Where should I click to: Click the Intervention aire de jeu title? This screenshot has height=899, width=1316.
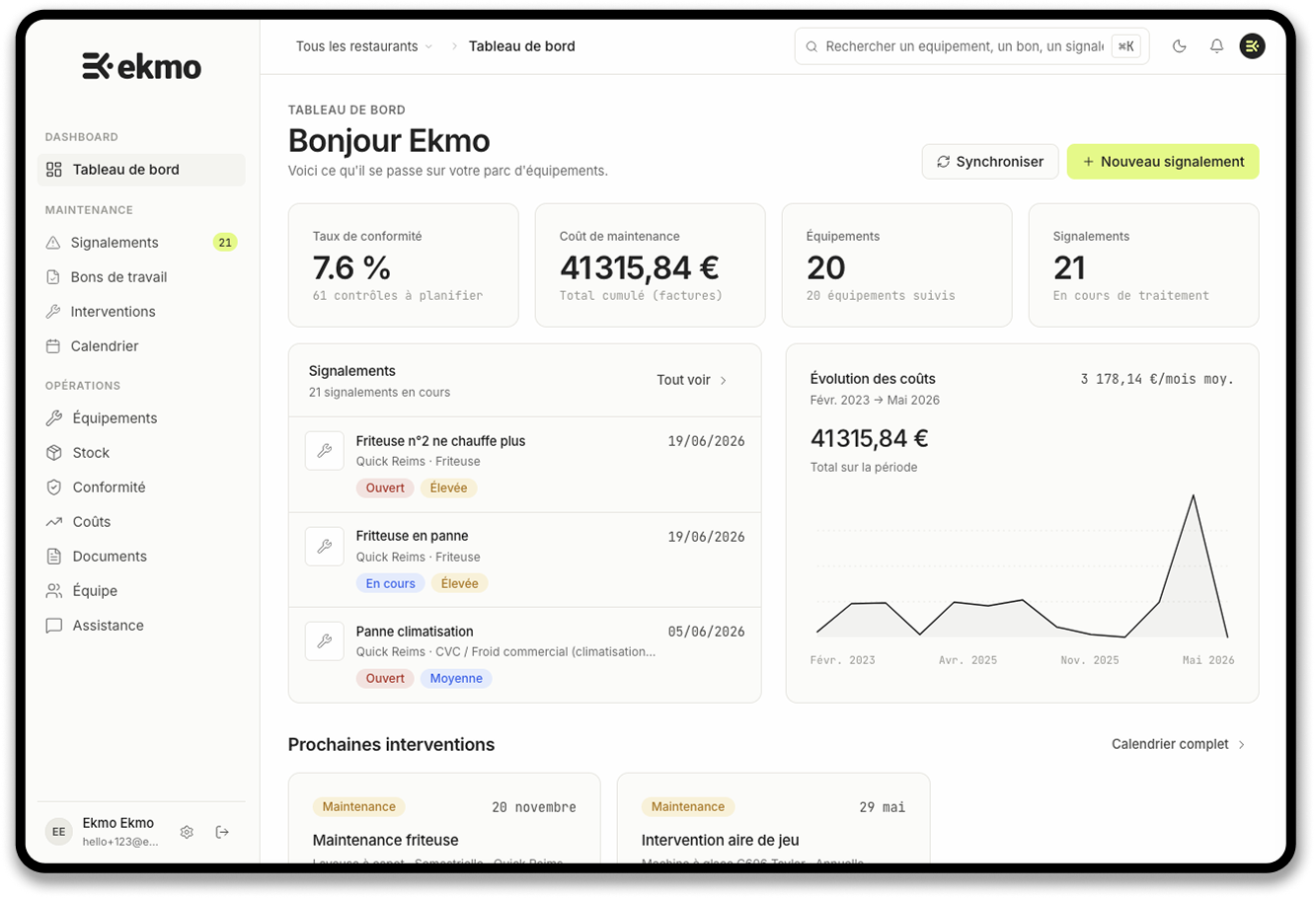(x=721, y=841)
